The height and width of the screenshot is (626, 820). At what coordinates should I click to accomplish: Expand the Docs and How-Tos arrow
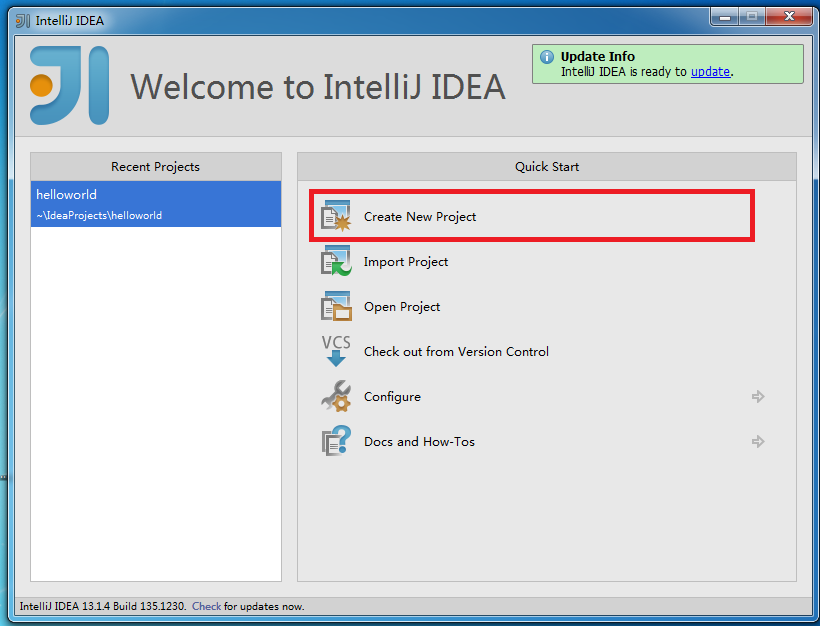point(758,441)
